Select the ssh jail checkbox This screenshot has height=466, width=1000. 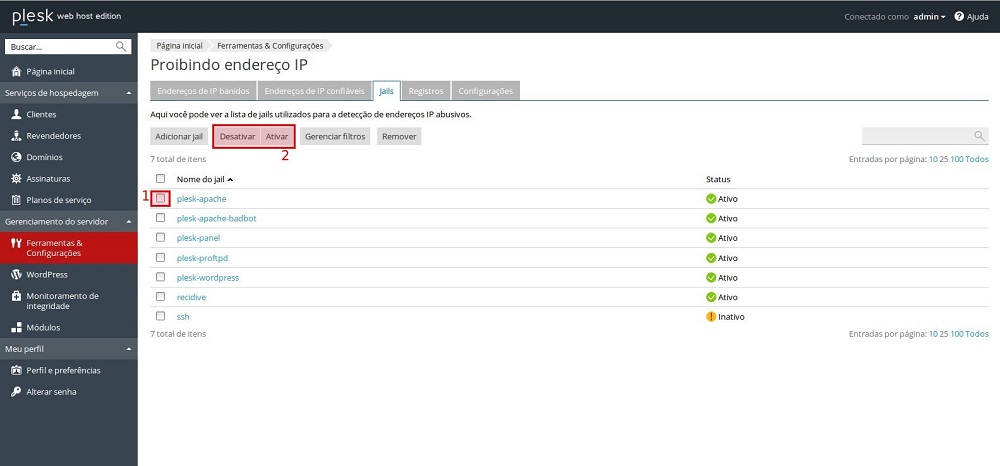click(x=160, y=316)
